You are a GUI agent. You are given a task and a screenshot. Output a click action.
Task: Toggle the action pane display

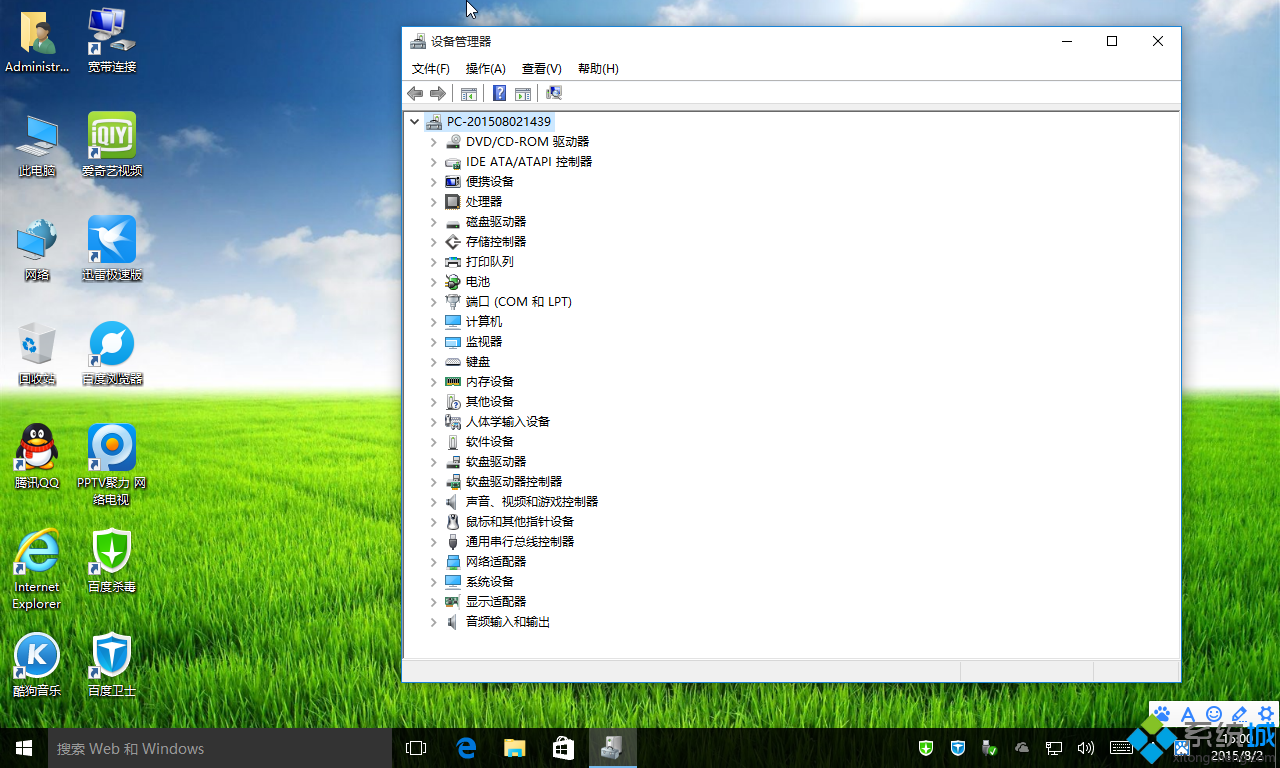click(523, 93)
